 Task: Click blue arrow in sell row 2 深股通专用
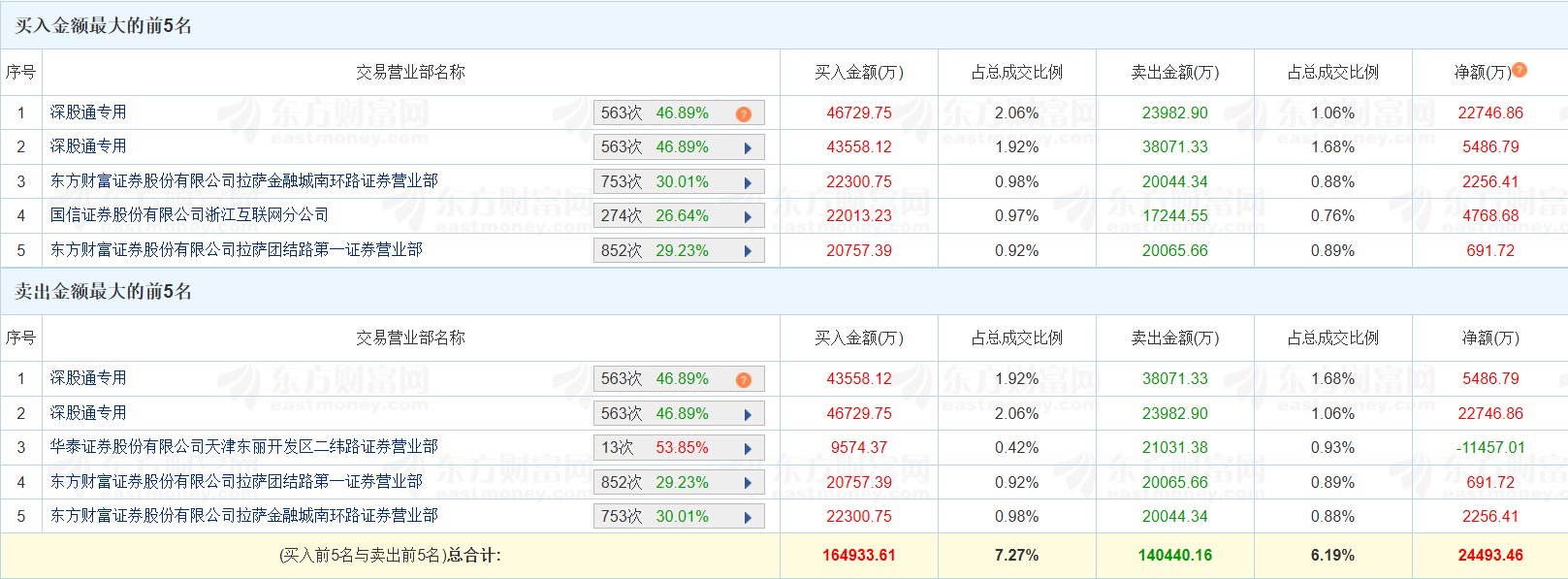(x=748, y=415)
